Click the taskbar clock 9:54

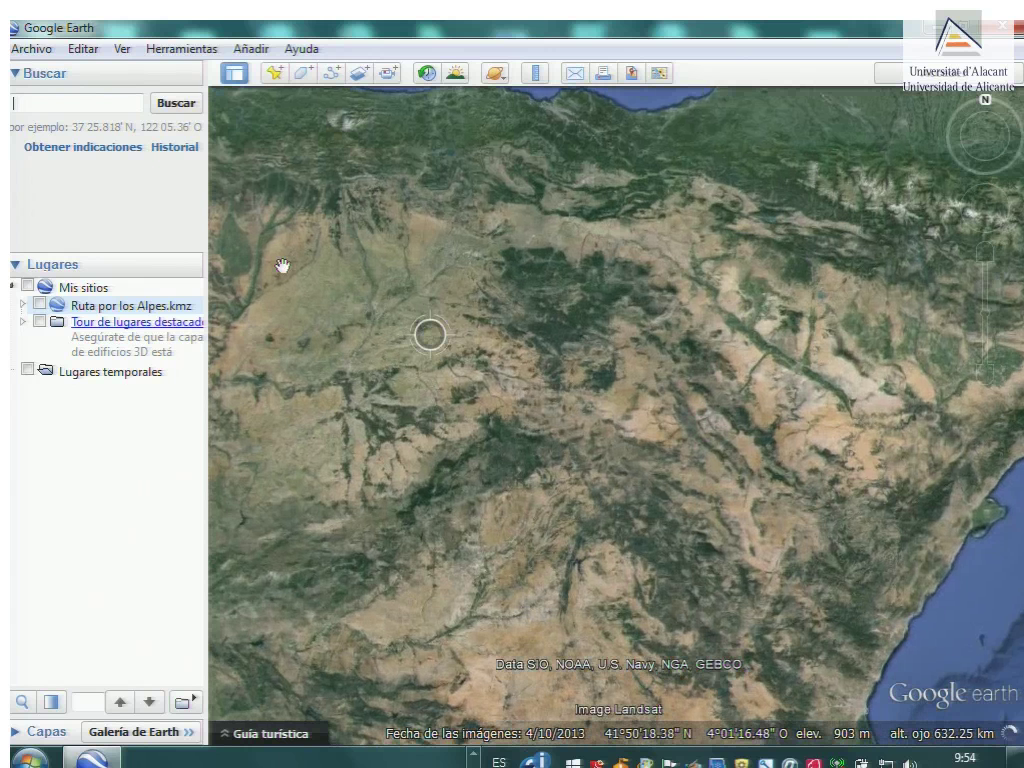(965, 758)
